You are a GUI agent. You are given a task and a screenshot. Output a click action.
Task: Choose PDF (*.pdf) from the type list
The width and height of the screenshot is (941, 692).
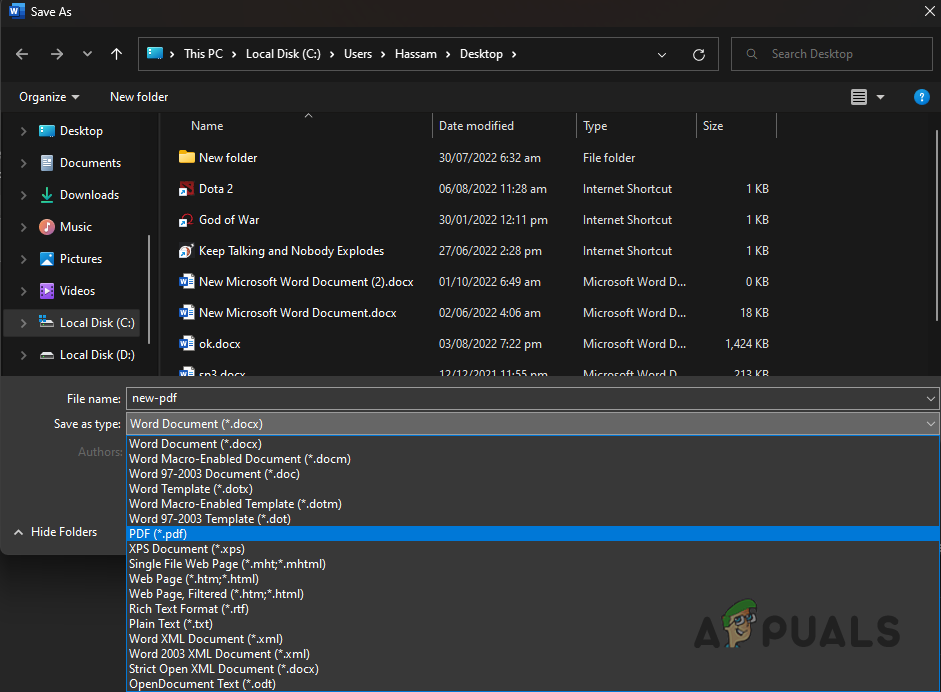tap(158, 534)
